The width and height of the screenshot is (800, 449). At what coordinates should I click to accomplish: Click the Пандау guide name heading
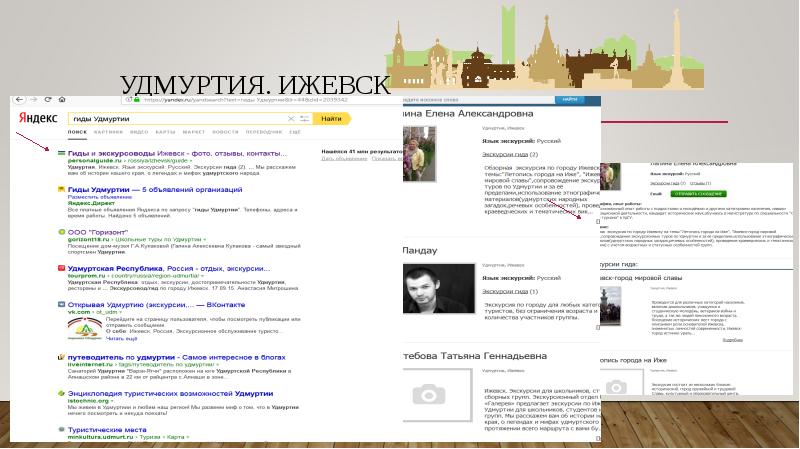coord(420,251)
